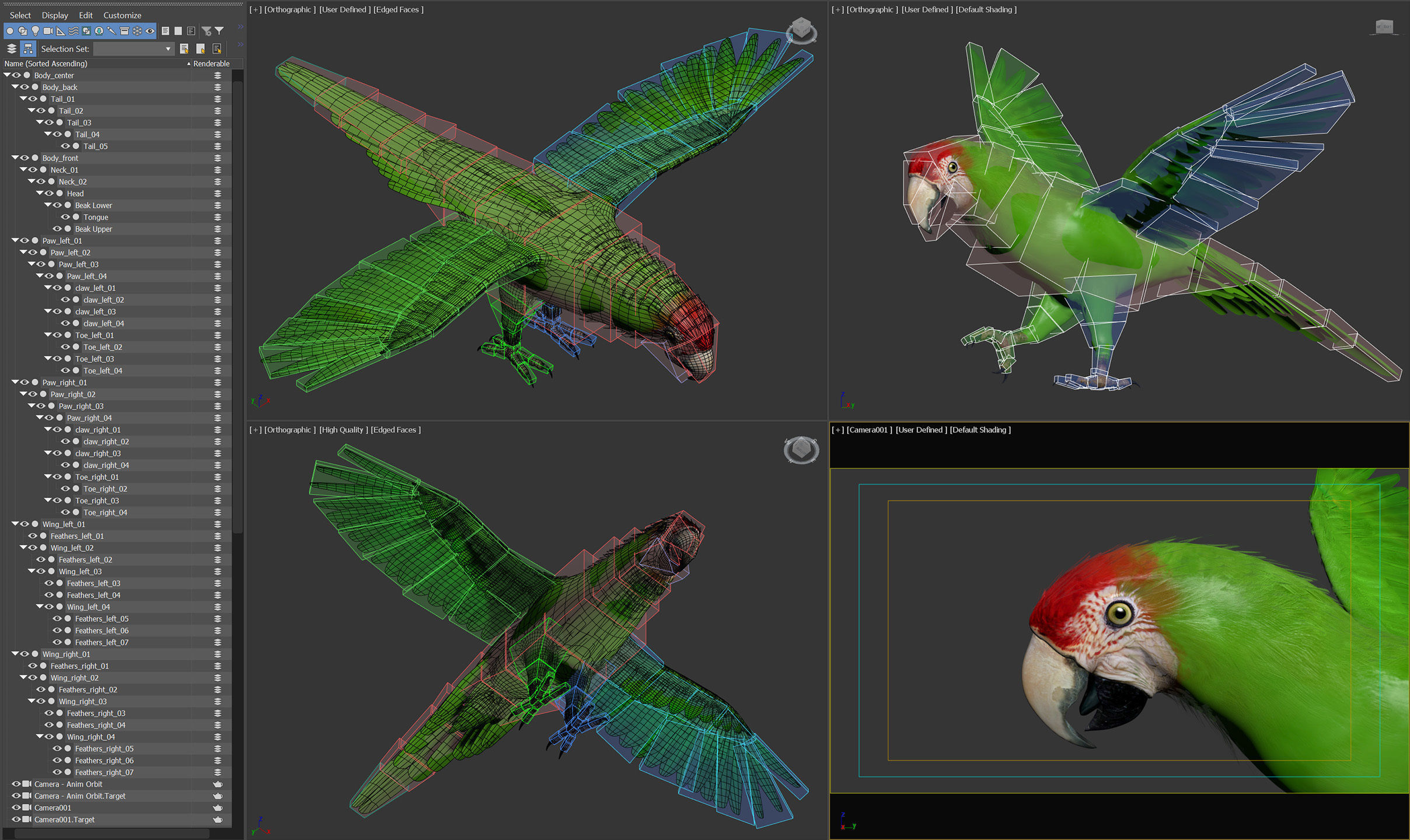Toggle Renderable icon for Tail_05 row

coord(218,146)
